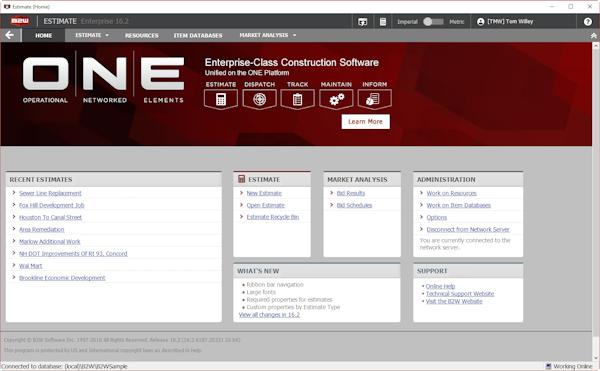Open the Area Remediation estimate

tap(42, 229)
